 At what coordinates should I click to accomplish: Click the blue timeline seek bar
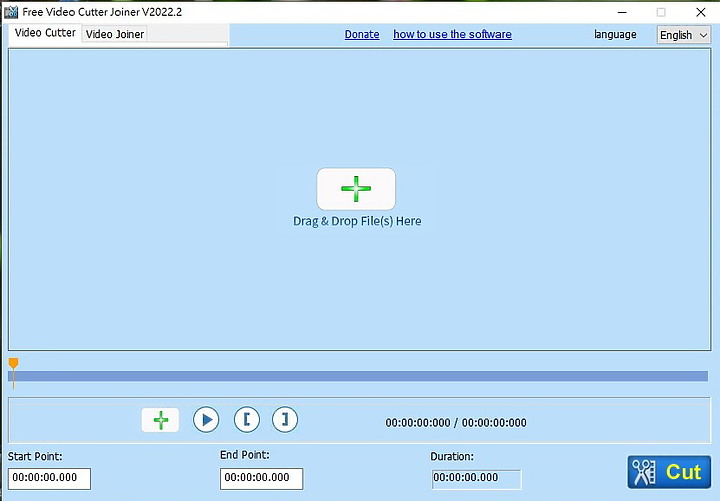tap(358, 376)
